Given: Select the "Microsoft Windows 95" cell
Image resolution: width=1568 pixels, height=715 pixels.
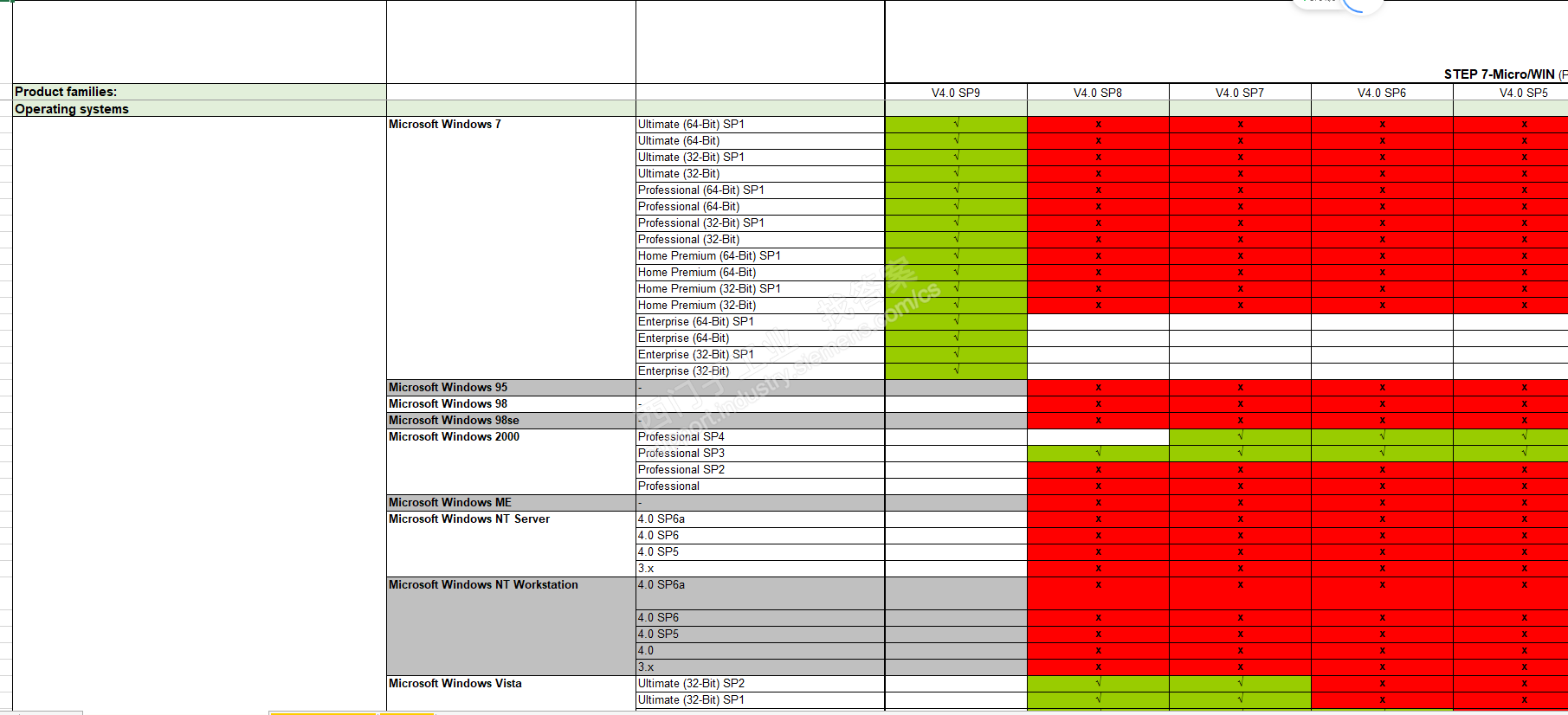Looking at the screenshot, I should 511,388.
